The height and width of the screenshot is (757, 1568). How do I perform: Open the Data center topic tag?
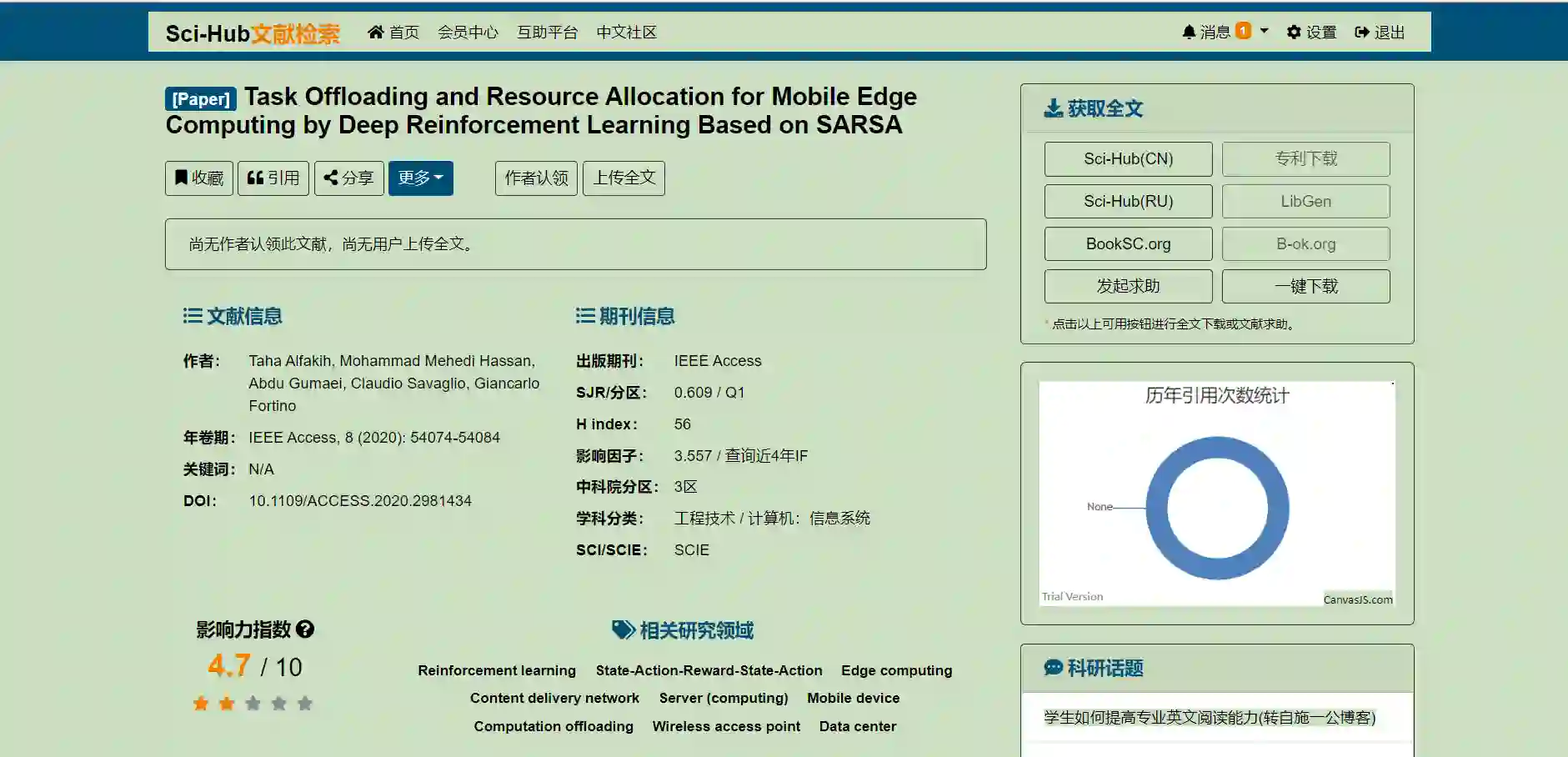(858, 726)
